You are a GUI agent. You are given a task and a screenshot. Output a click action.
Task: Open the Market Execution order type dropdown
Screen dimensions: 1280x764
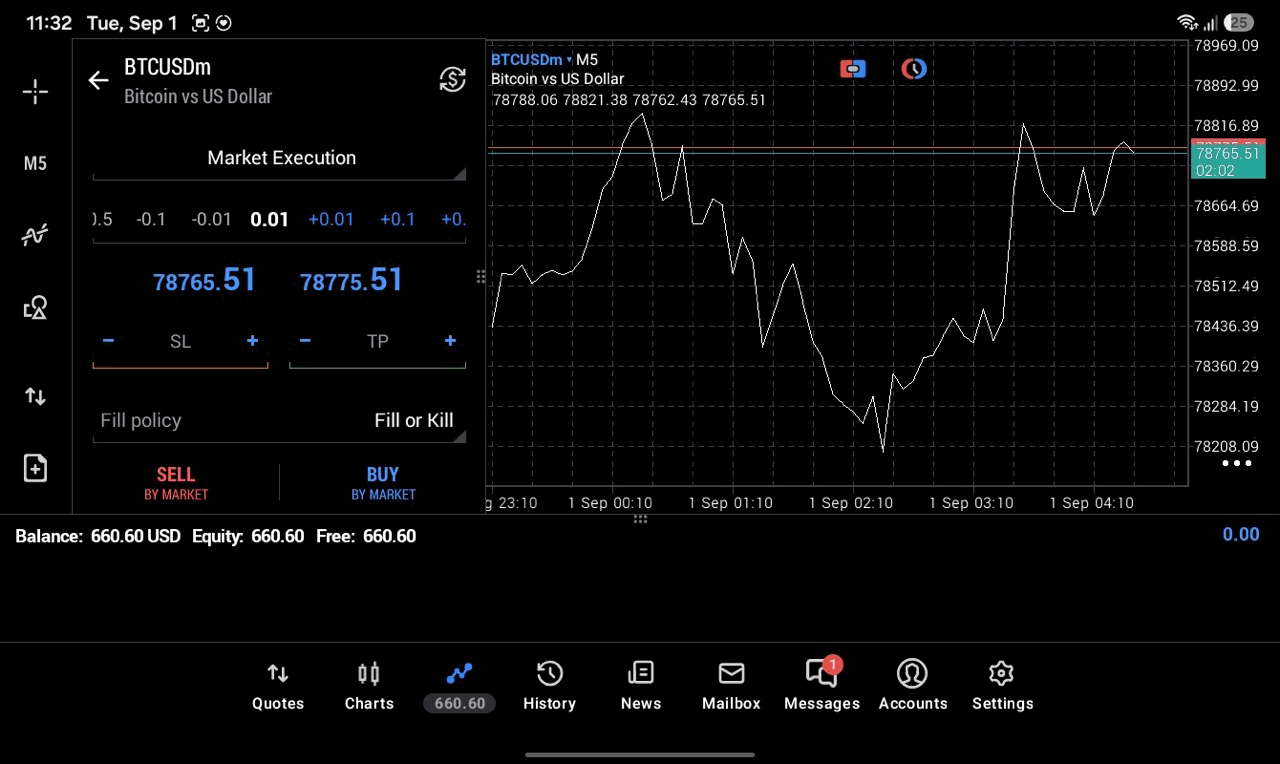(x=279, y=158)
